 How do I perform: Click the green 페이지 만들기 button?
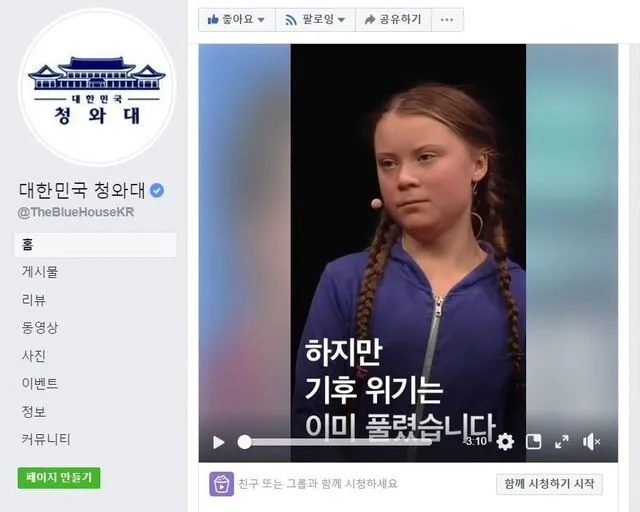point(59,478)
